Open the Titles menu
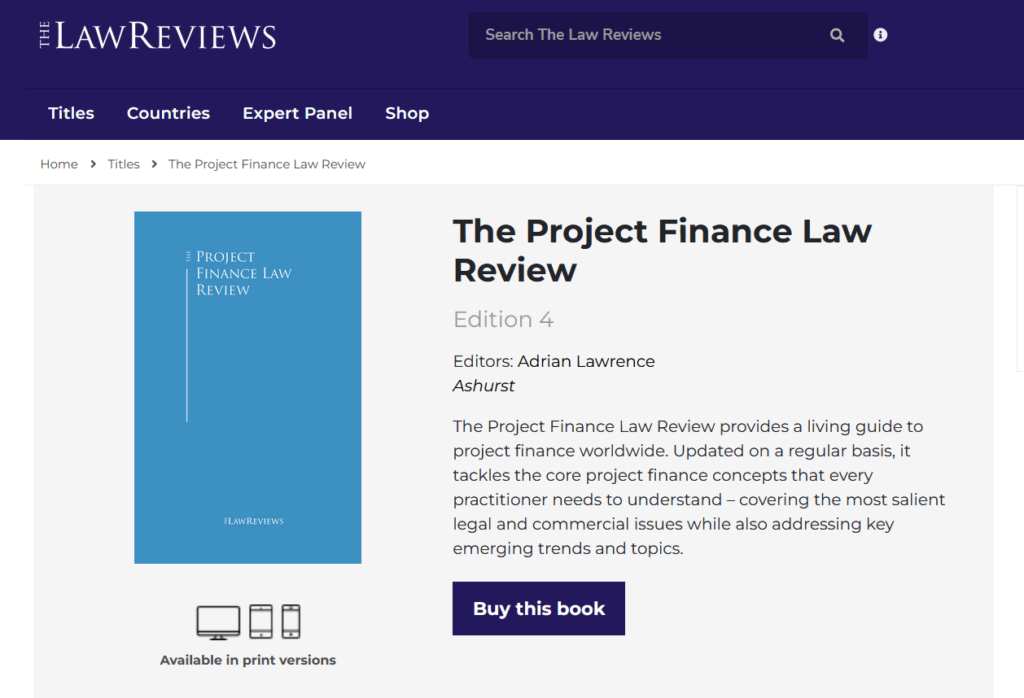 (x=71, y=113)
